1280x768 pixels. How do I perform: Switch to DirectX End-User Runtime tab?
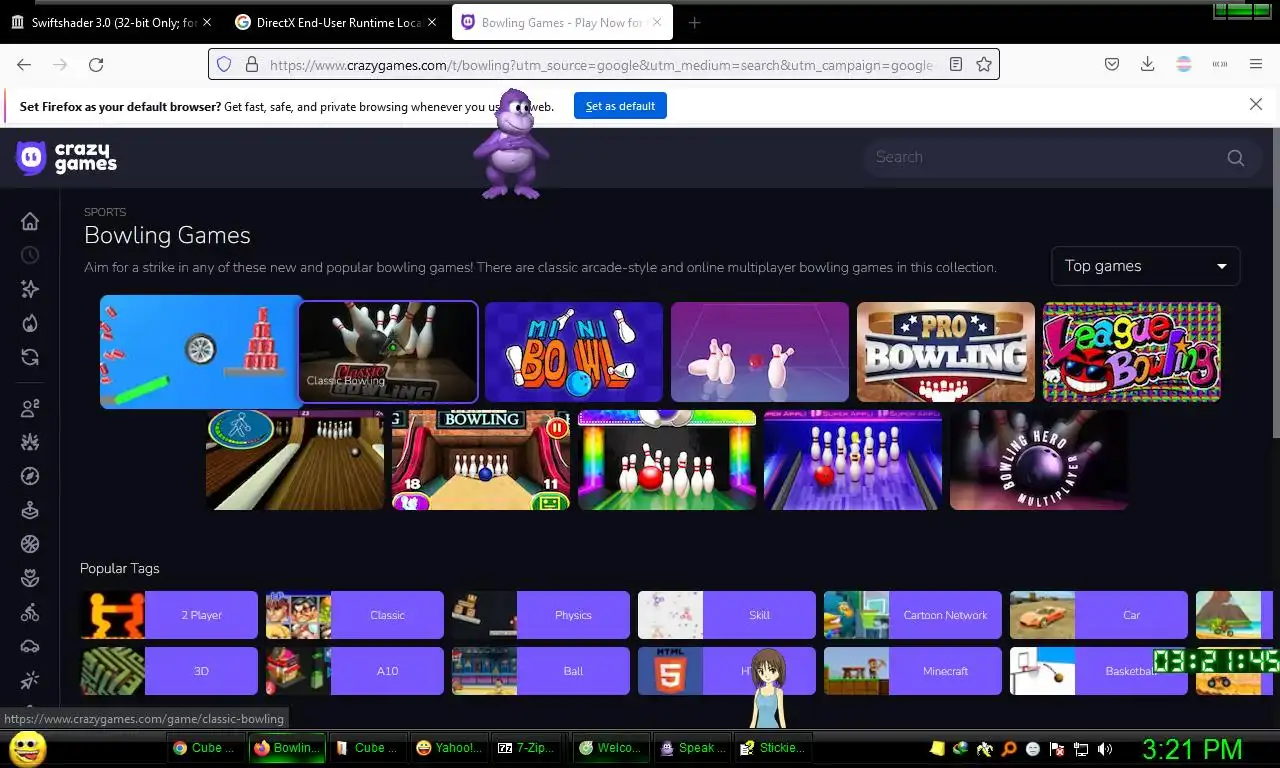tap(339, 22)
